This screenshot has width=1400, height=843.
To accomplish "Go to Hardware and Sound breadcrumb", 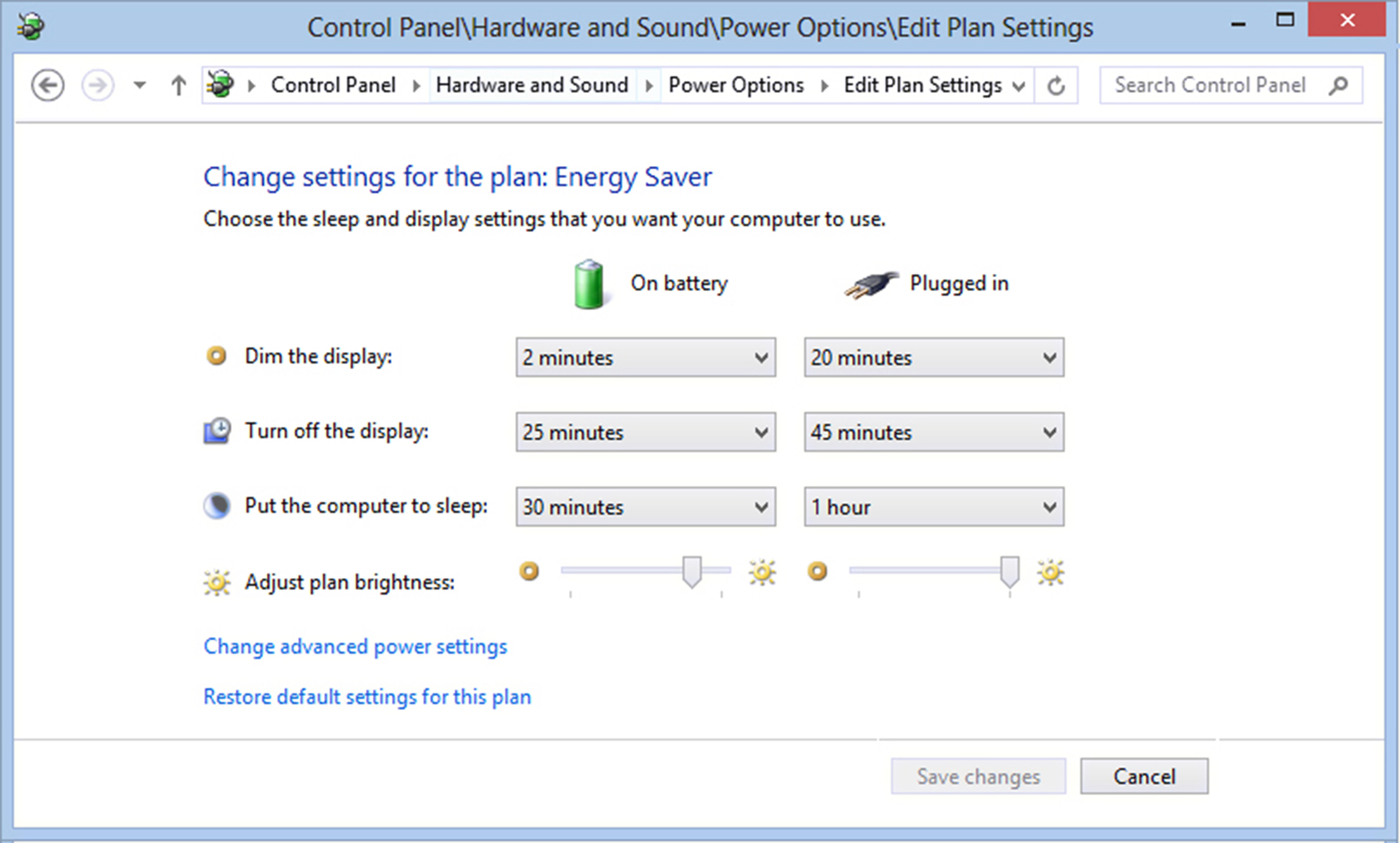I will pyautogui.click(x=532, y=85).
